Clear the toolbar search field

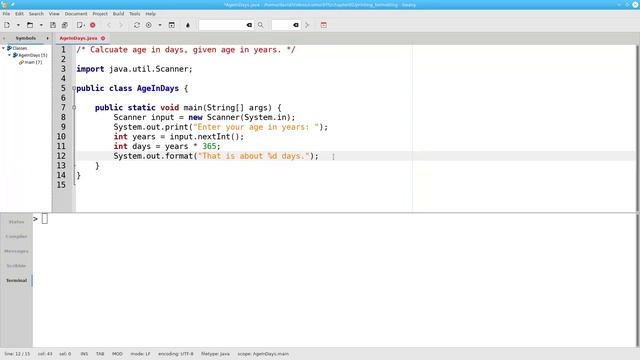pos(249,25)
